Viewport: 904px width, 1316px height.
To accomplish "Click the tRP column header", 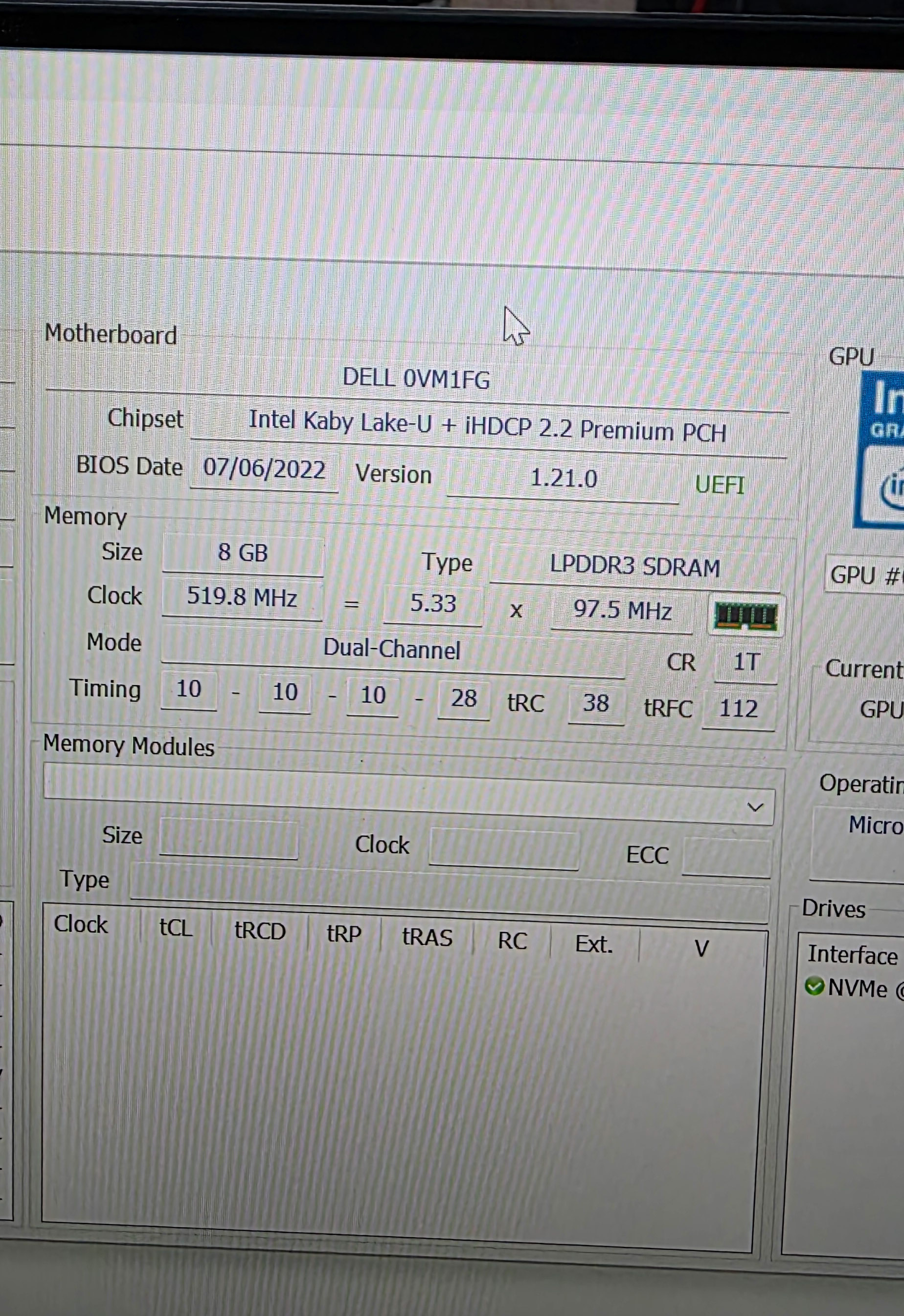I will pyautogui.click(x=344, y=934).
